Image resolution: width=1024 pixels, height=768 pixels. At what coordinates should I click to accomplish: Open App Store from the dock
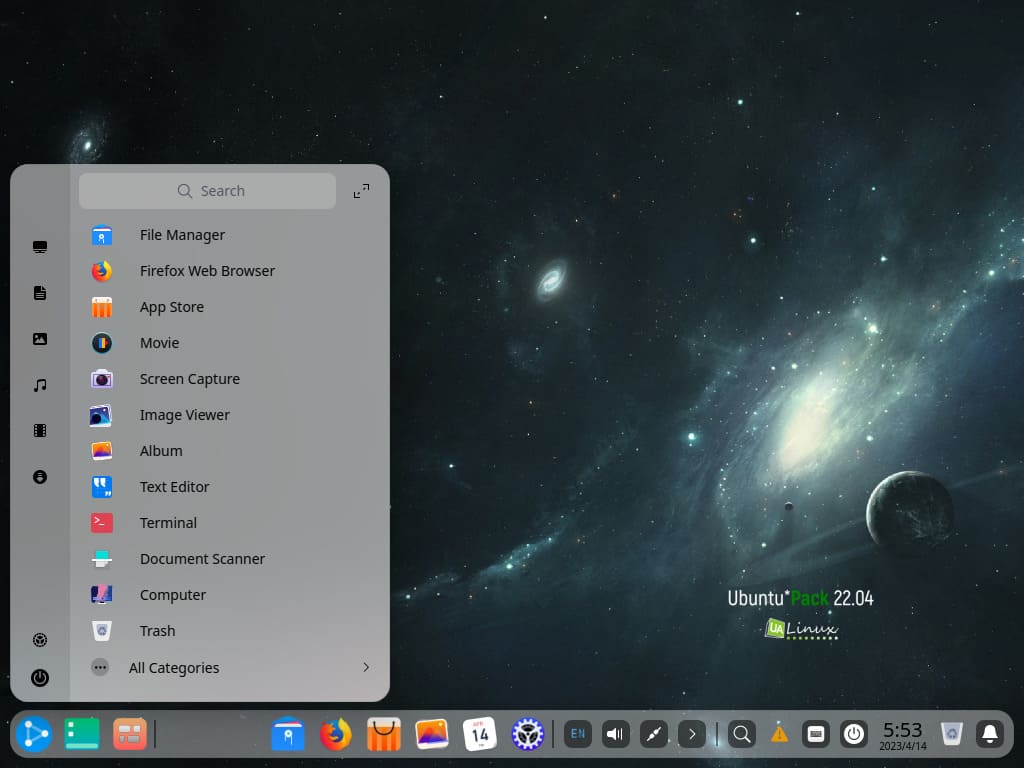(383, 734)
